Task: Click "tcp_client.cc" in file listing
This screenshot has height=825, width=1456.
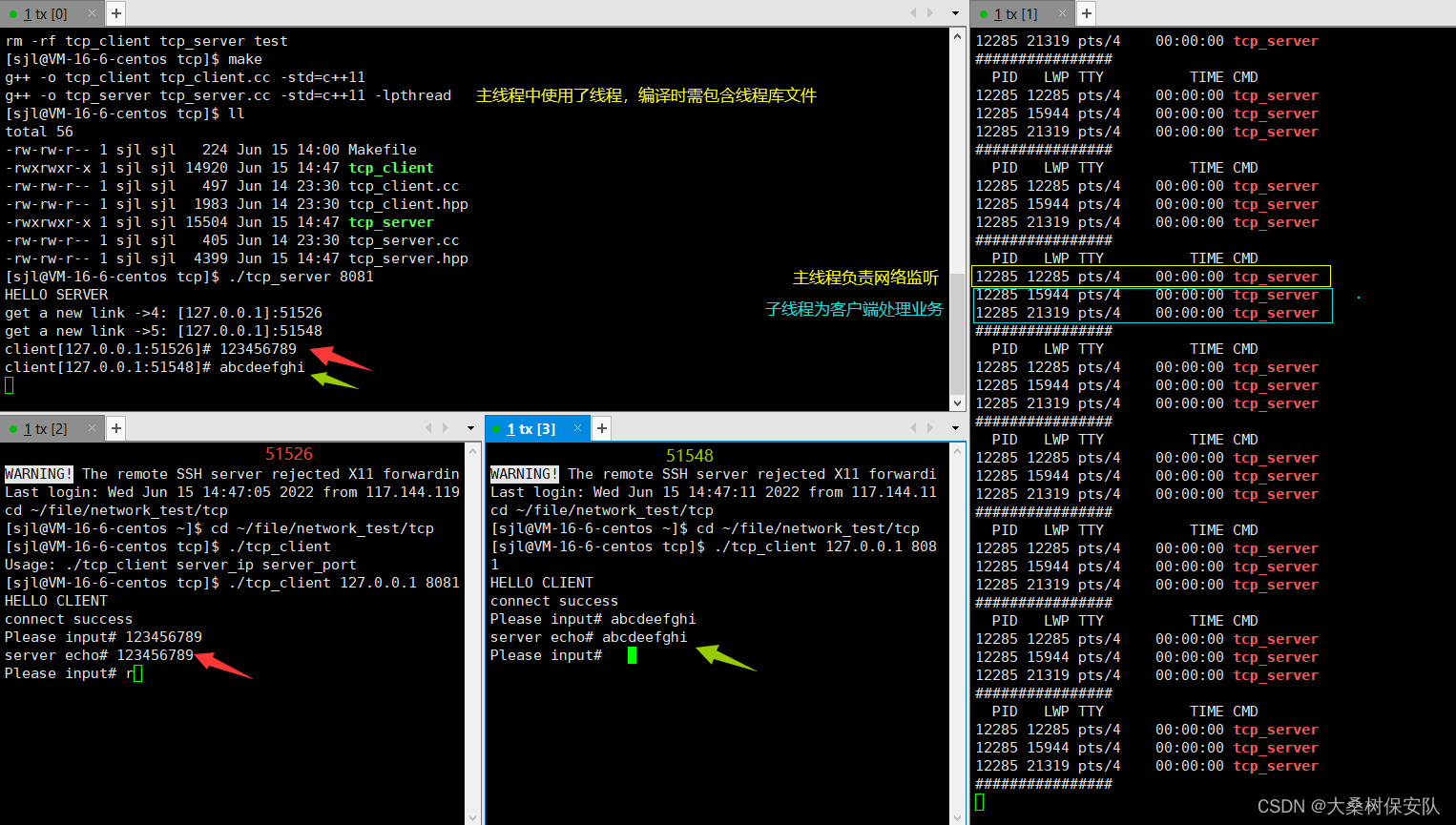Action: 404,186
